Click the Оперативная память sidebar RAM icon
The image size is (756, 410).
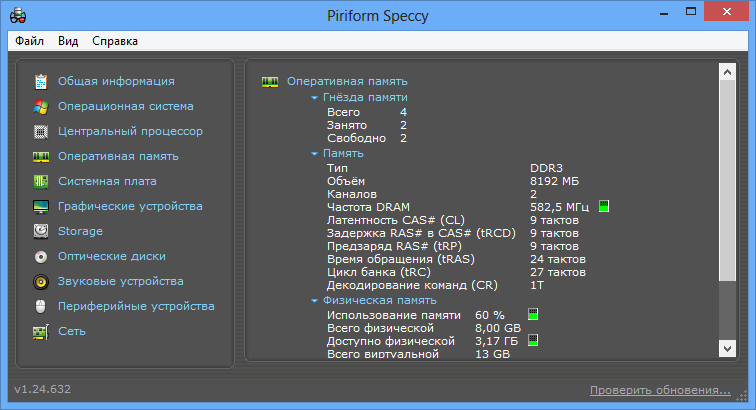coord(41,157)
